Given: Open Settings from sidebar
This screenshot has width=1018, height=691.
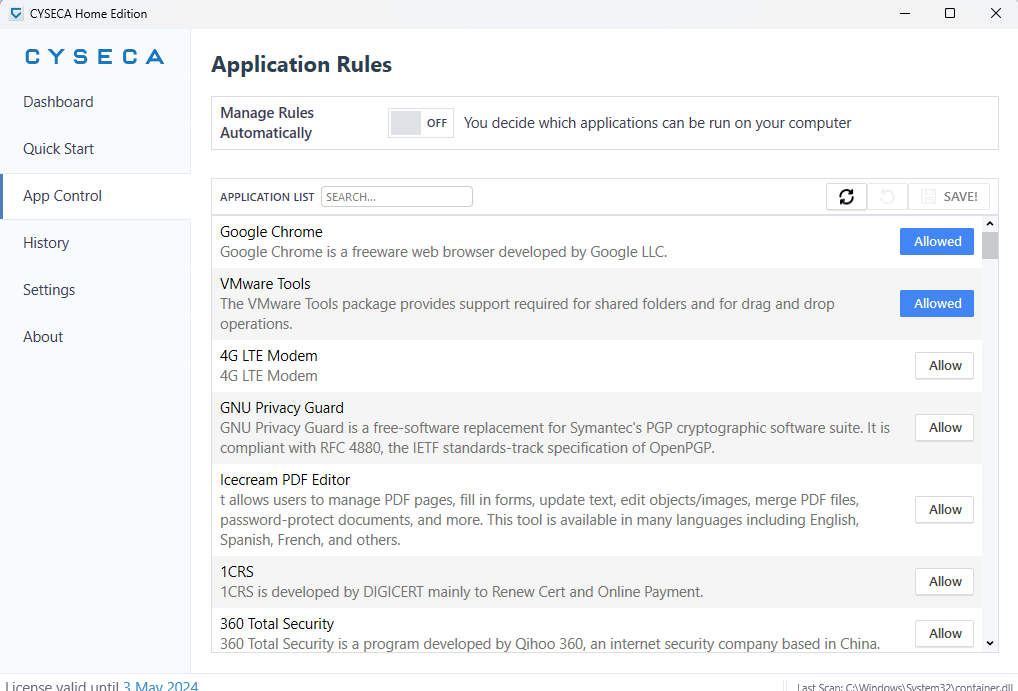Looking at the screenshot, I should click(95, 290).
